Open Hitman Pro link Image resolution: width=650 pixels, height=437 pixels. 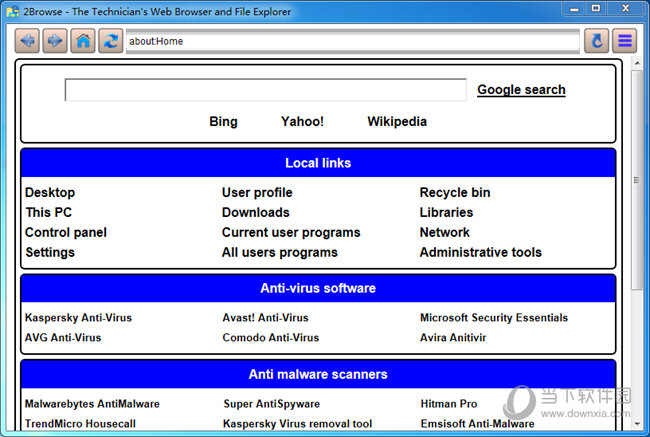[449, 404]
